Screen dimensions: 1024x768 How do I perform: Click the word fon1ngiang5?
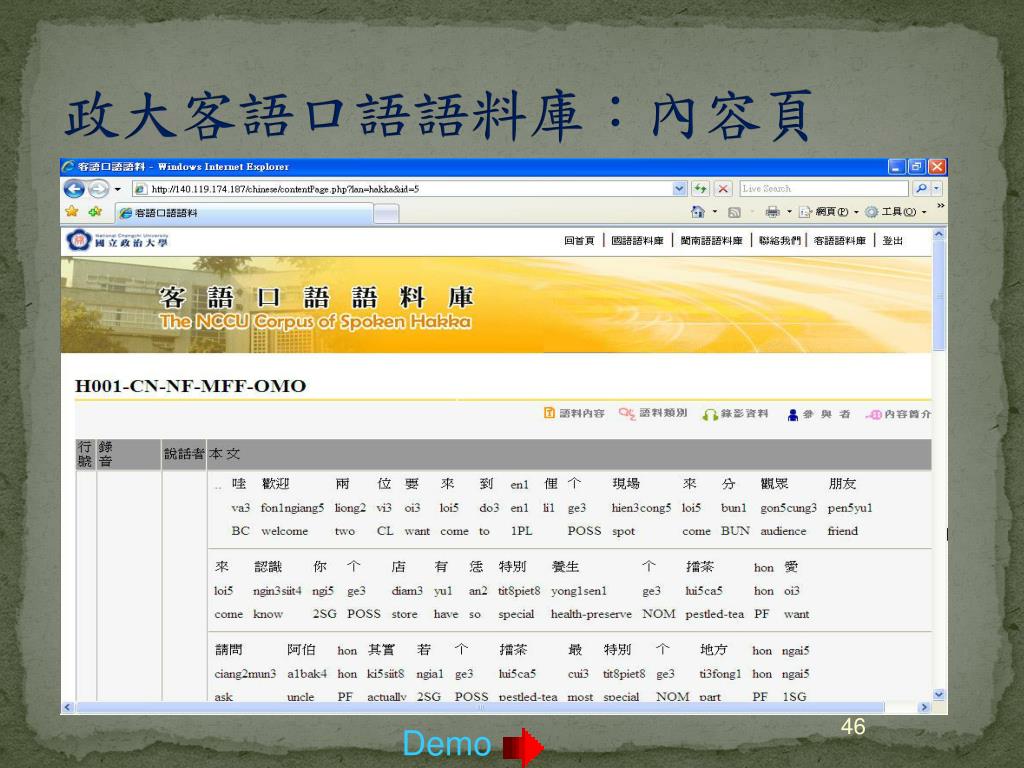pos(292,507)
